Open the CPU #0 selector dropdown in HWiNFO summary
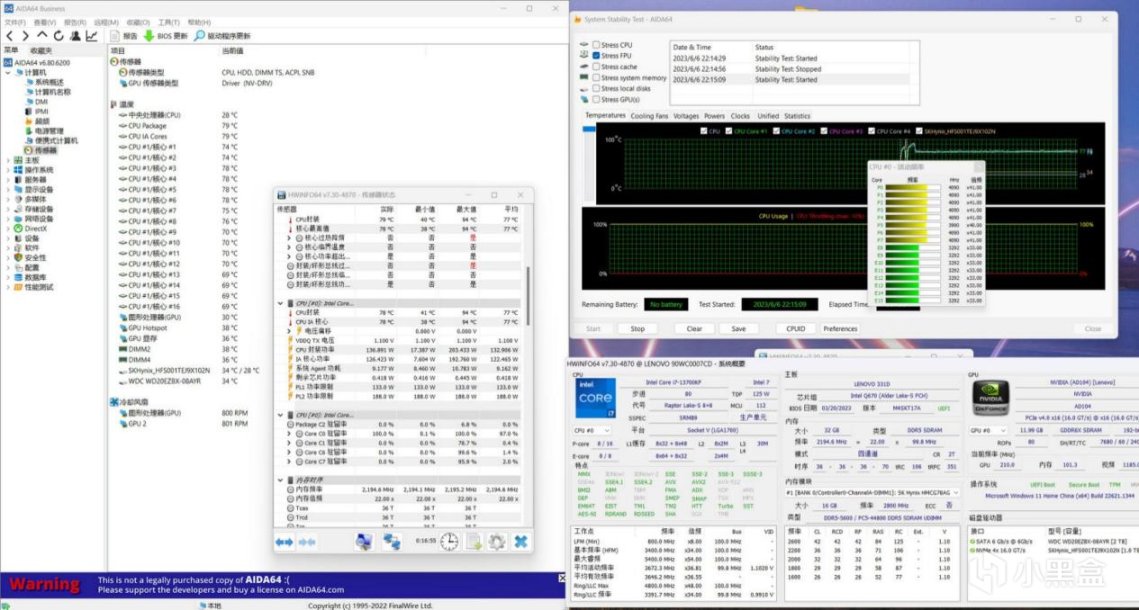Viewport: 1139px width, 610px height. tap(593, 431)
